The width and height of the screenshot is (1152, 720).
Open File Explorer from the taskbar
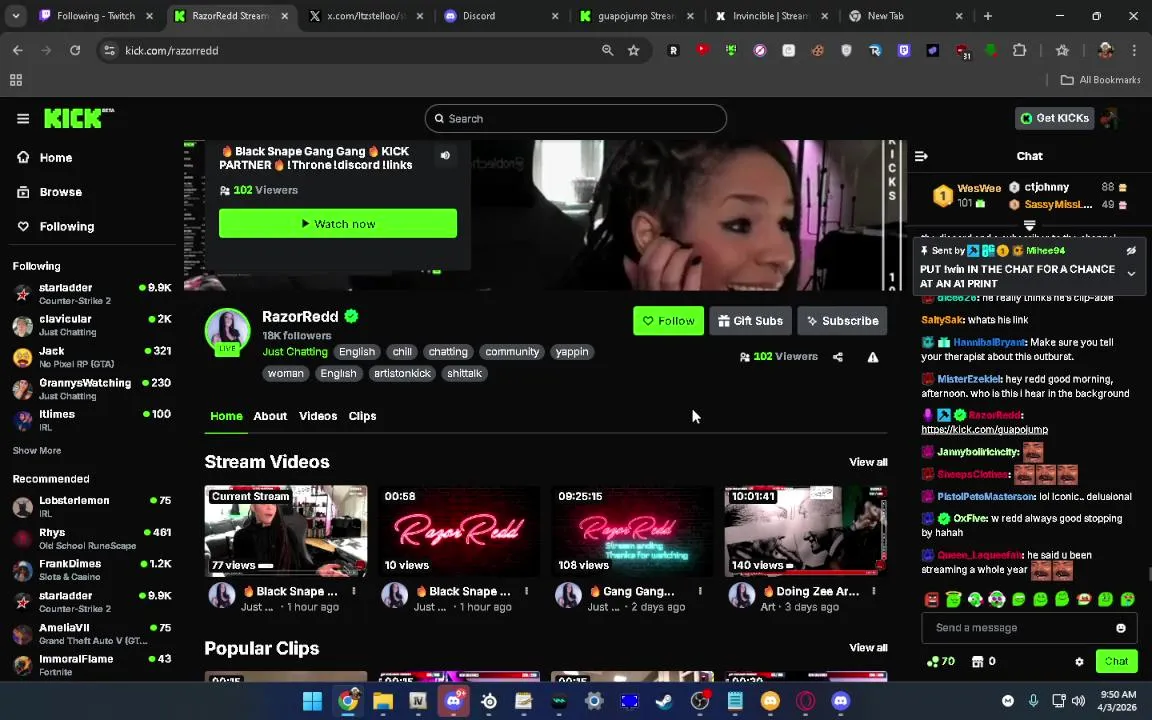click(x=383, y=701)
